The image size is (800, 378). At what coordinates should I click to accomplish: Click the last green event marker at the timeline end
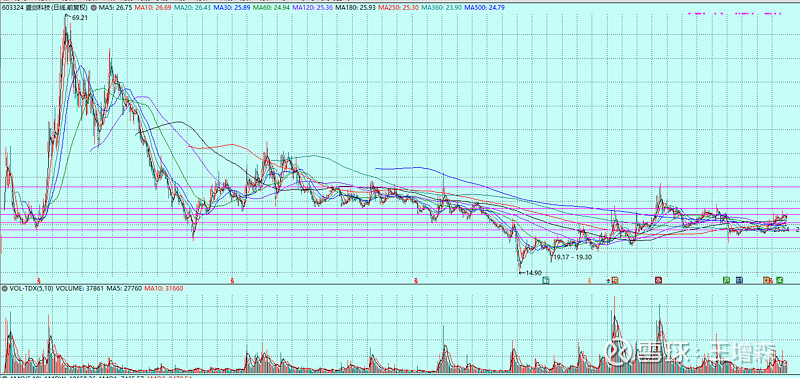[780, 280]
